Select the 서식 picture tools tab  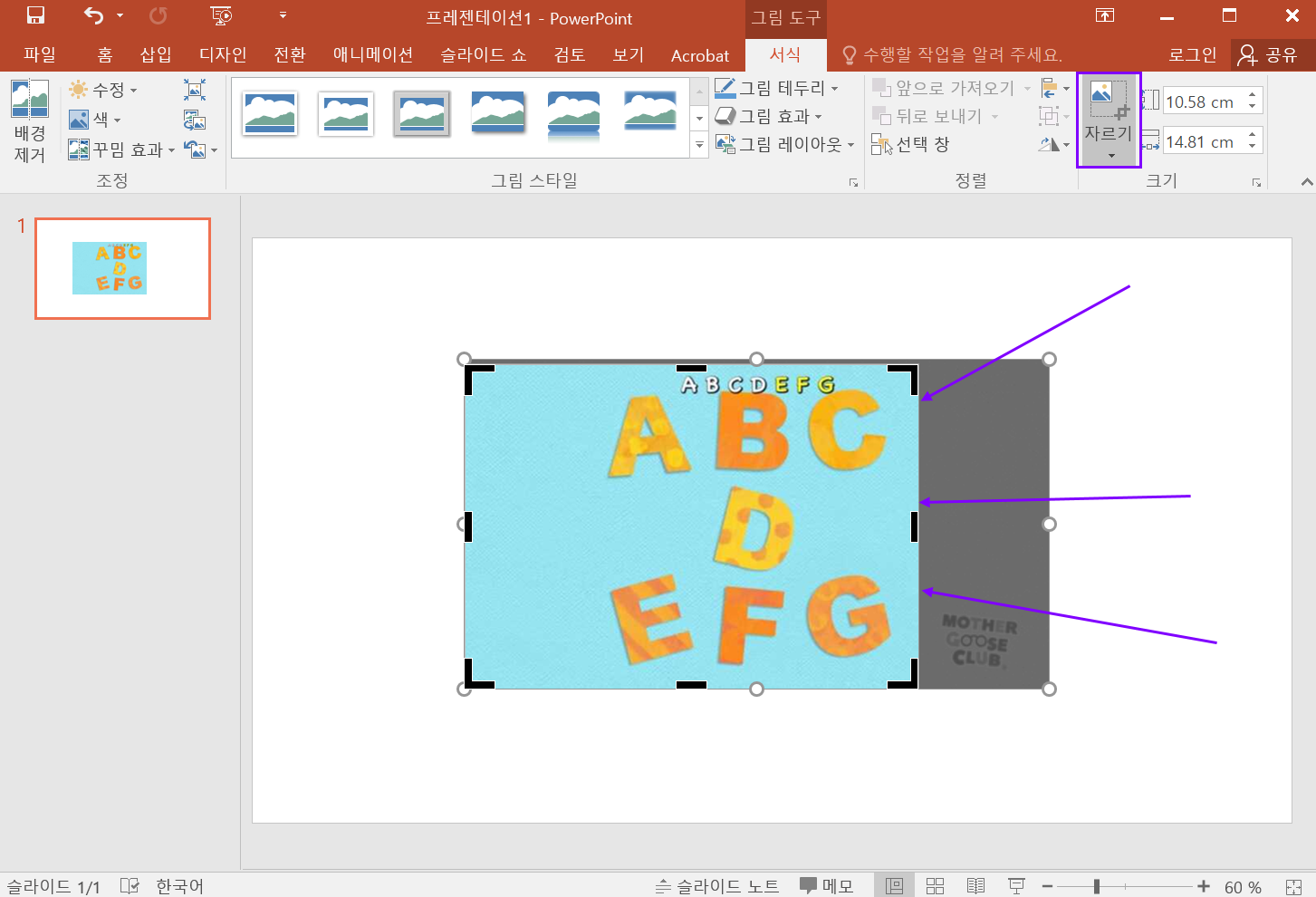click(785, 54)
